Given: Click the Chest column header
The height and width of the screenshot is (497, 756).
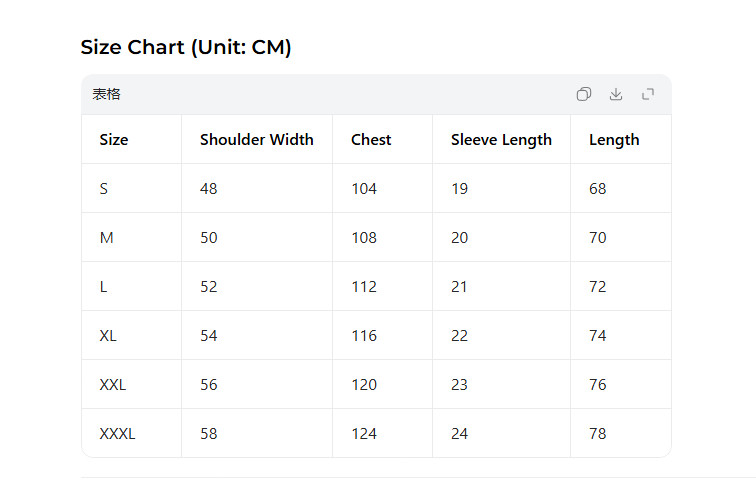Looking at the screenshot, I should coord(371,140).
